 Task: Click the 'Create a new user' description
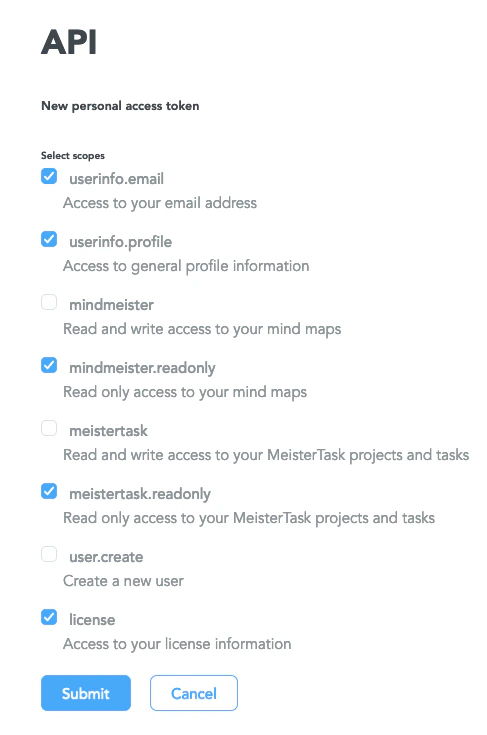click(123, 581)
